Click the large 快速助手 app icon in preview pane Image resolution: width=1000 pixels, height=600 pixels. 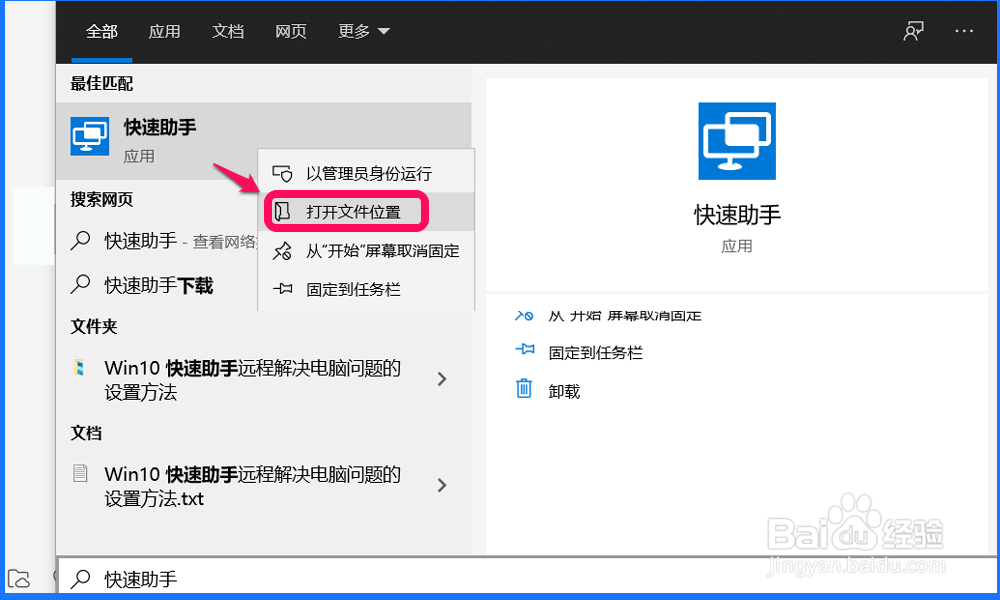(x=737, y=141)
